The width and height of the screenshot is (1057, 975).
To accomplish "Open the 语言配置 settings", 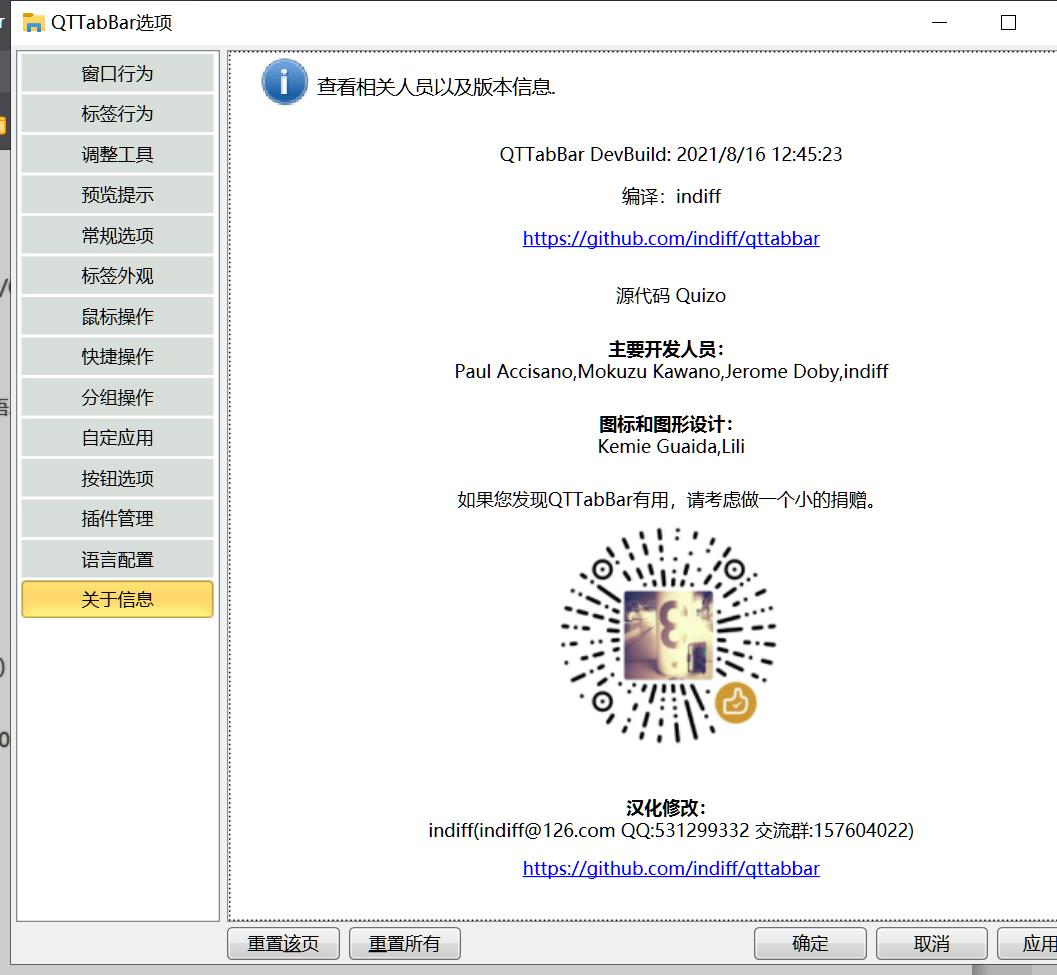I will point(117,560).
